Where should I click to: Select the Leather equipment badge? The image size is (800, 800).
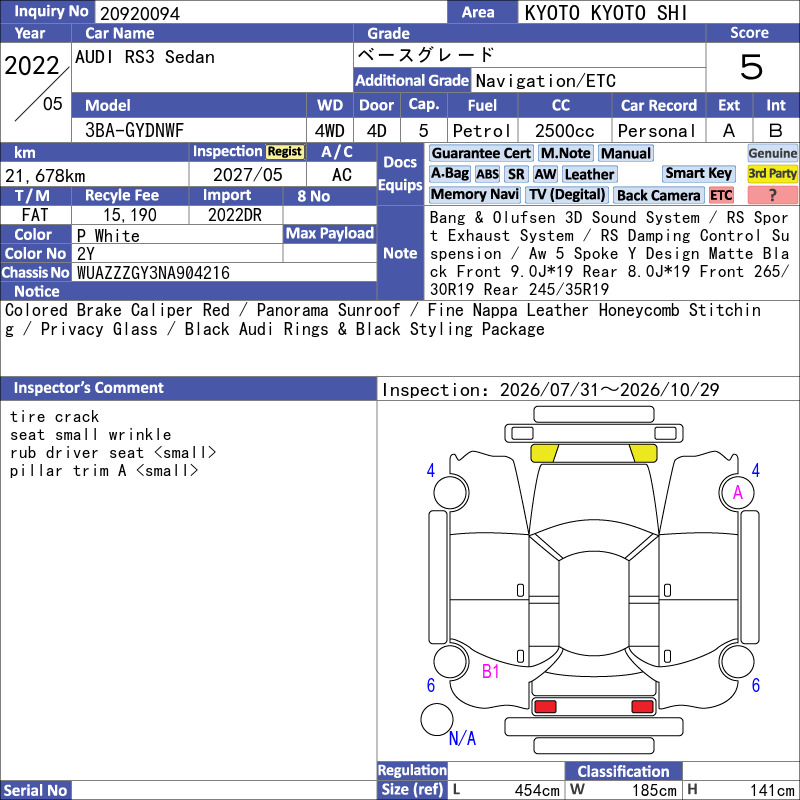click(x=589, y=174)
